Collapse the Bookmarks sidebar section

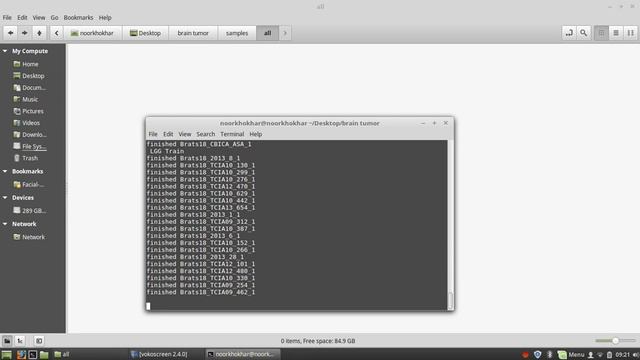[5, 171]
